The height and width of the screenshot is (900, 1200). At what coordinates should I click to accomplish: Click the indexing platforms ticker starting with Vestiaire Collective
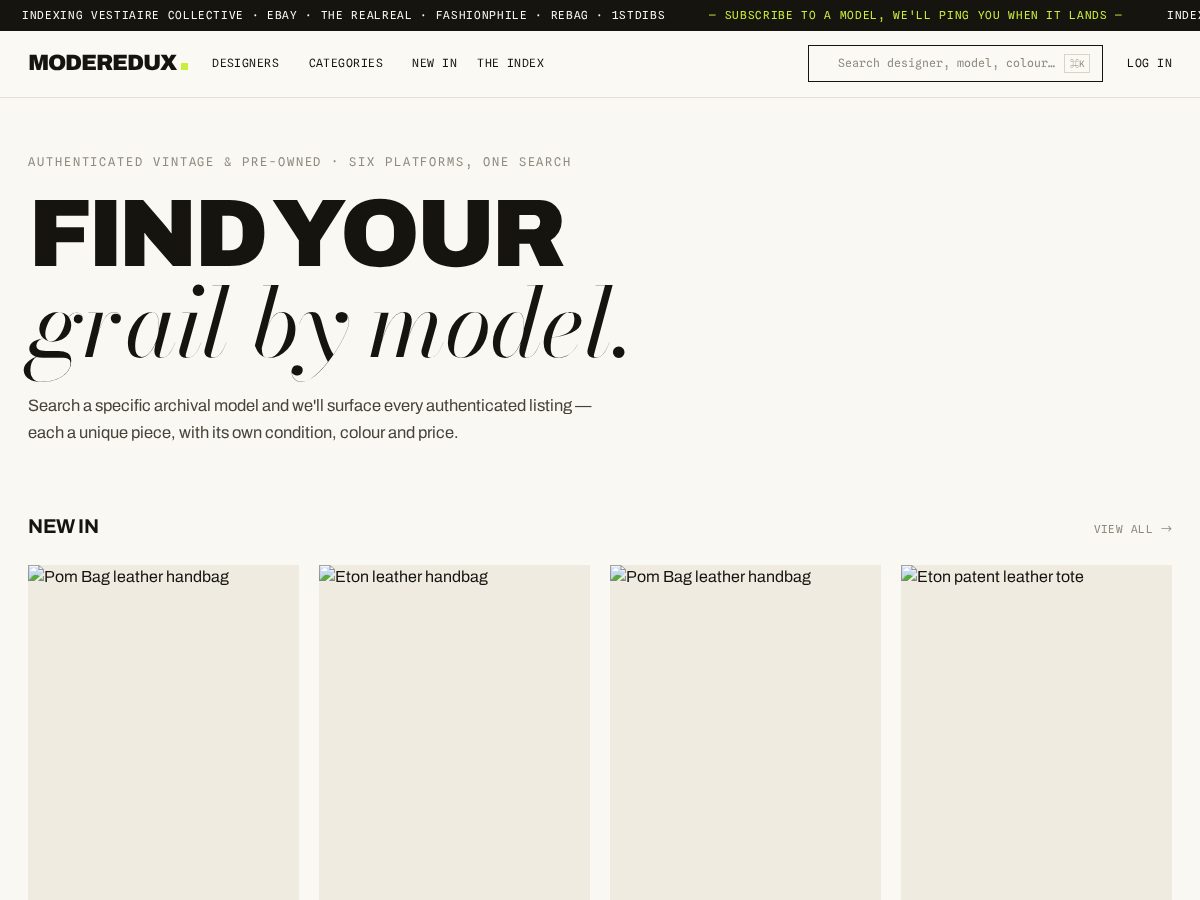click(x=343, y=15)
